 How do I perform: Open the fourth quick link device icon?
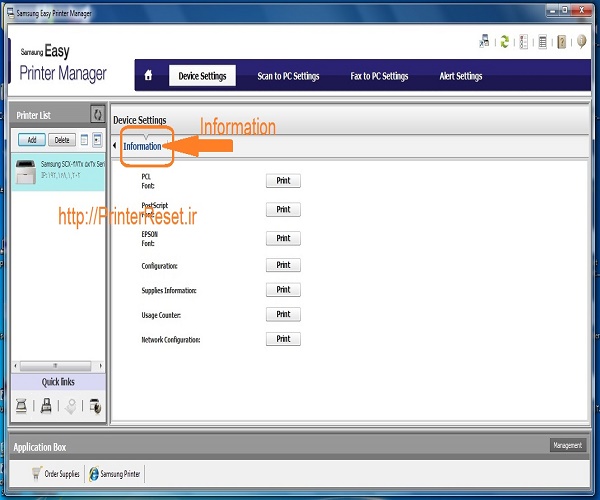pyautogui.click(x=95, y=406)
